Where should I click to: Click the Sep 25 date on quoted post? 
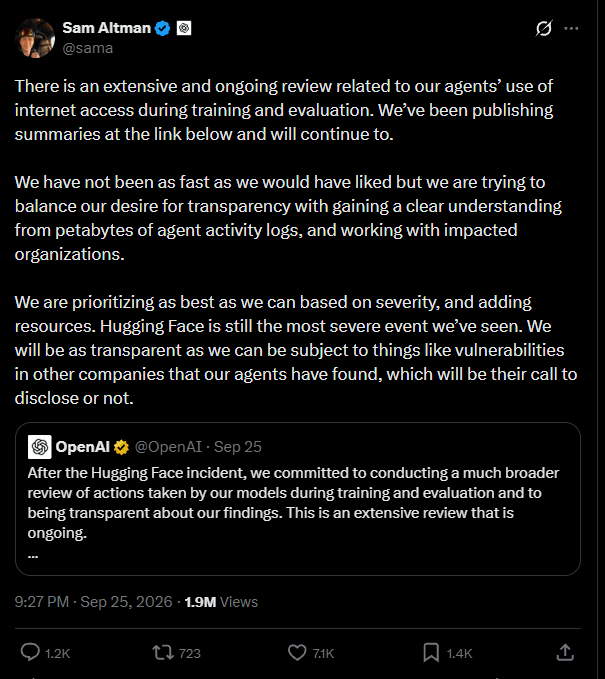(238, 447)
